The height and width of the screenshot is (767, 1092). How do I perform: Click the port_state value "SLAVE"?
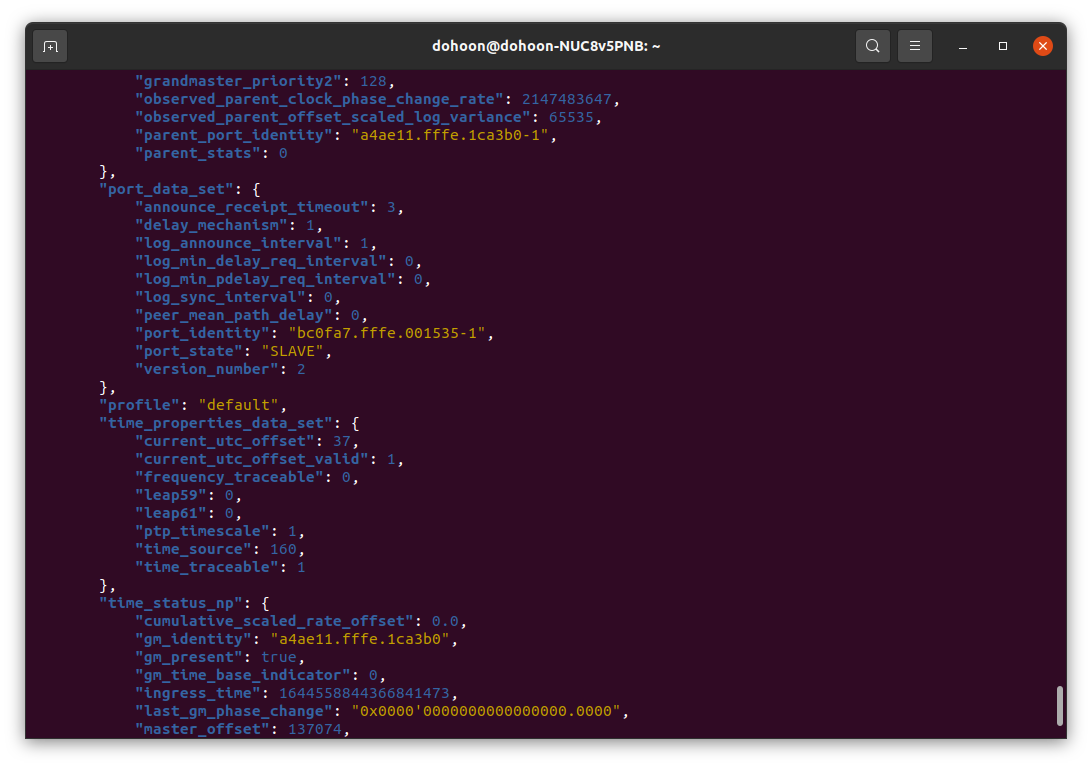coord(295,350)
